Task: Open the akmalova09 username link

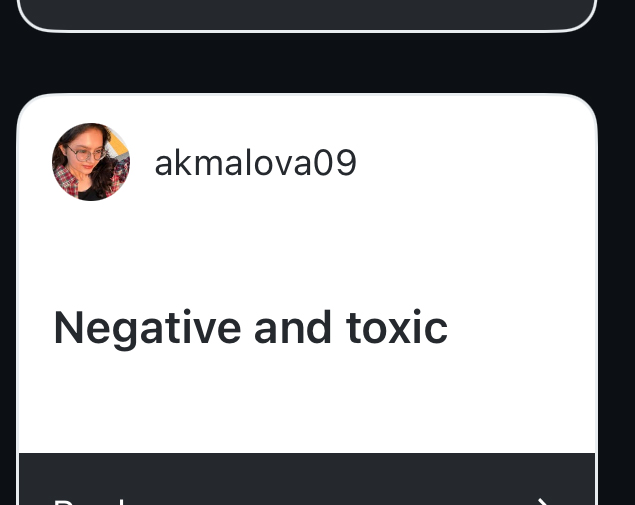Action: 256,163
